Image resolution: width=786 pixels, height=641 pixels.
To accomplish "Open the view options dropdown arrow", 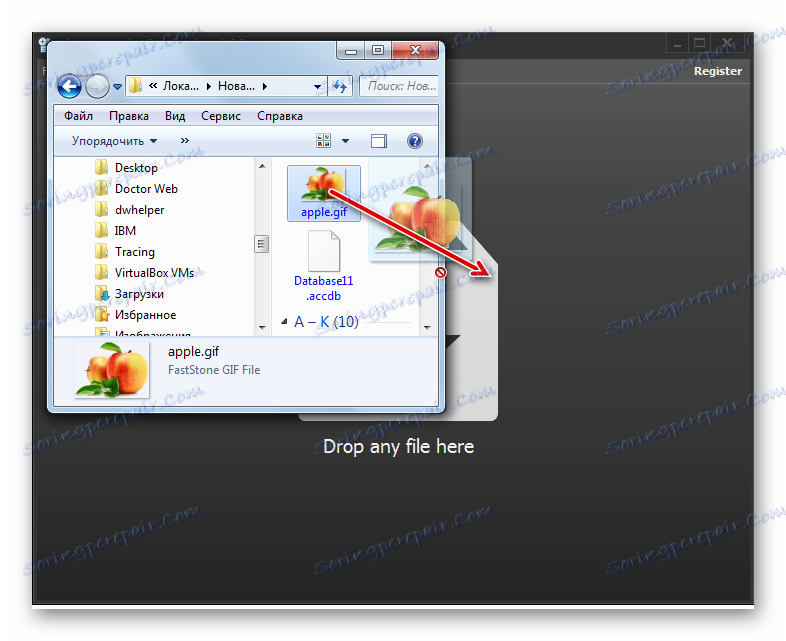I will click(345, 141).
